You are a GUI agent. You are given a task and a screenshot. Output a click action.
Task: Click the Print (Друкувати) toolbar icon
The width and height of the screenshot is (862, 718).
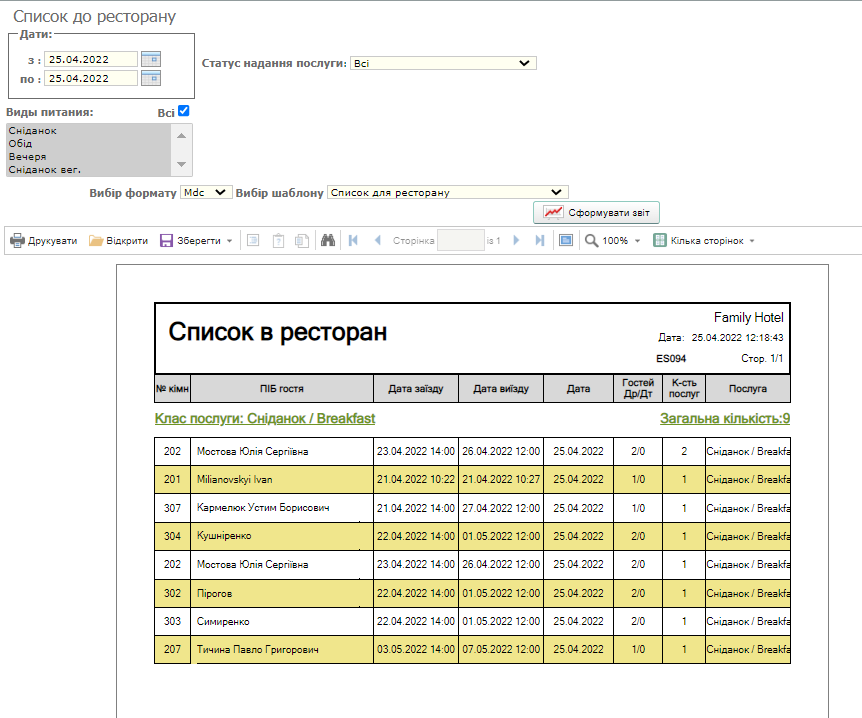tap(18, 241)
